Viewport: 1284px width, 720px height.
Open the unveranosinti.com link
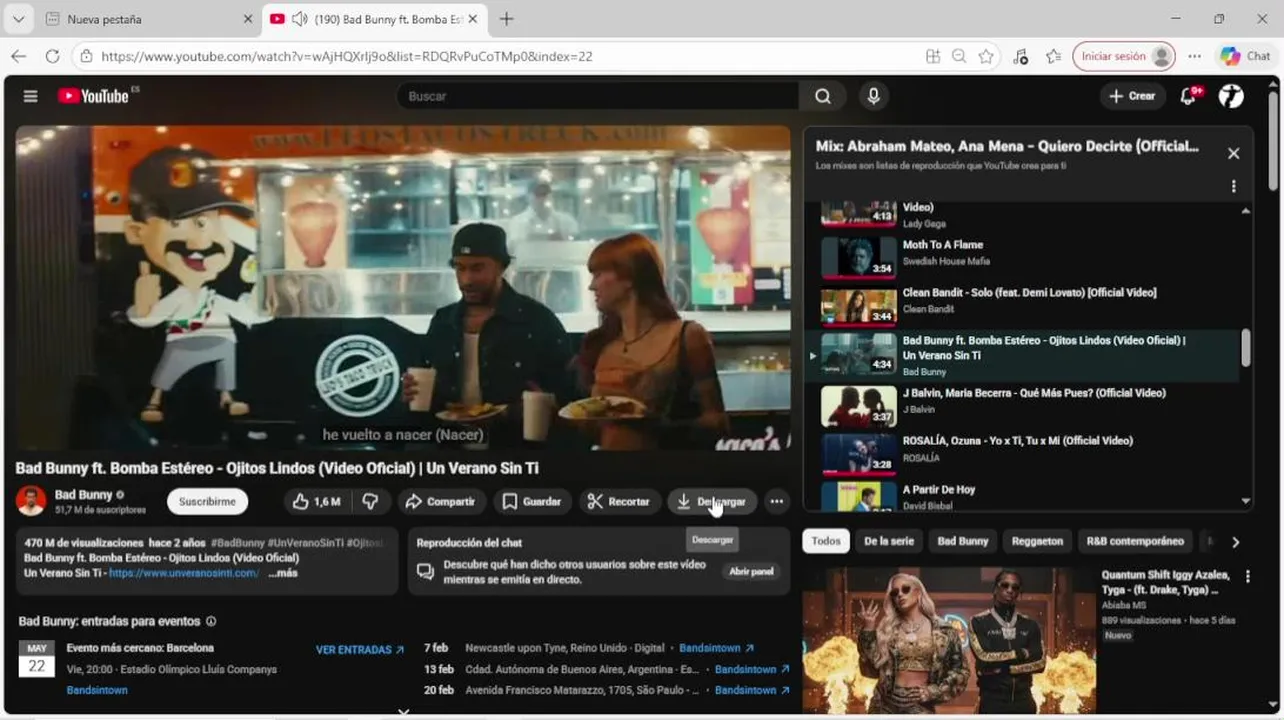pyautogui.click(x=184, y=573)
